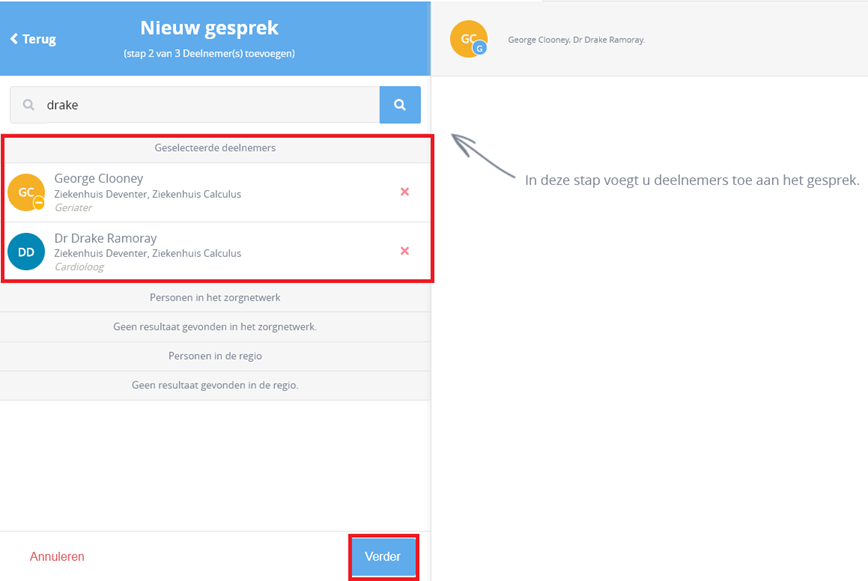Continue with the Verder button
868x581 pixels.
[383, 557]
